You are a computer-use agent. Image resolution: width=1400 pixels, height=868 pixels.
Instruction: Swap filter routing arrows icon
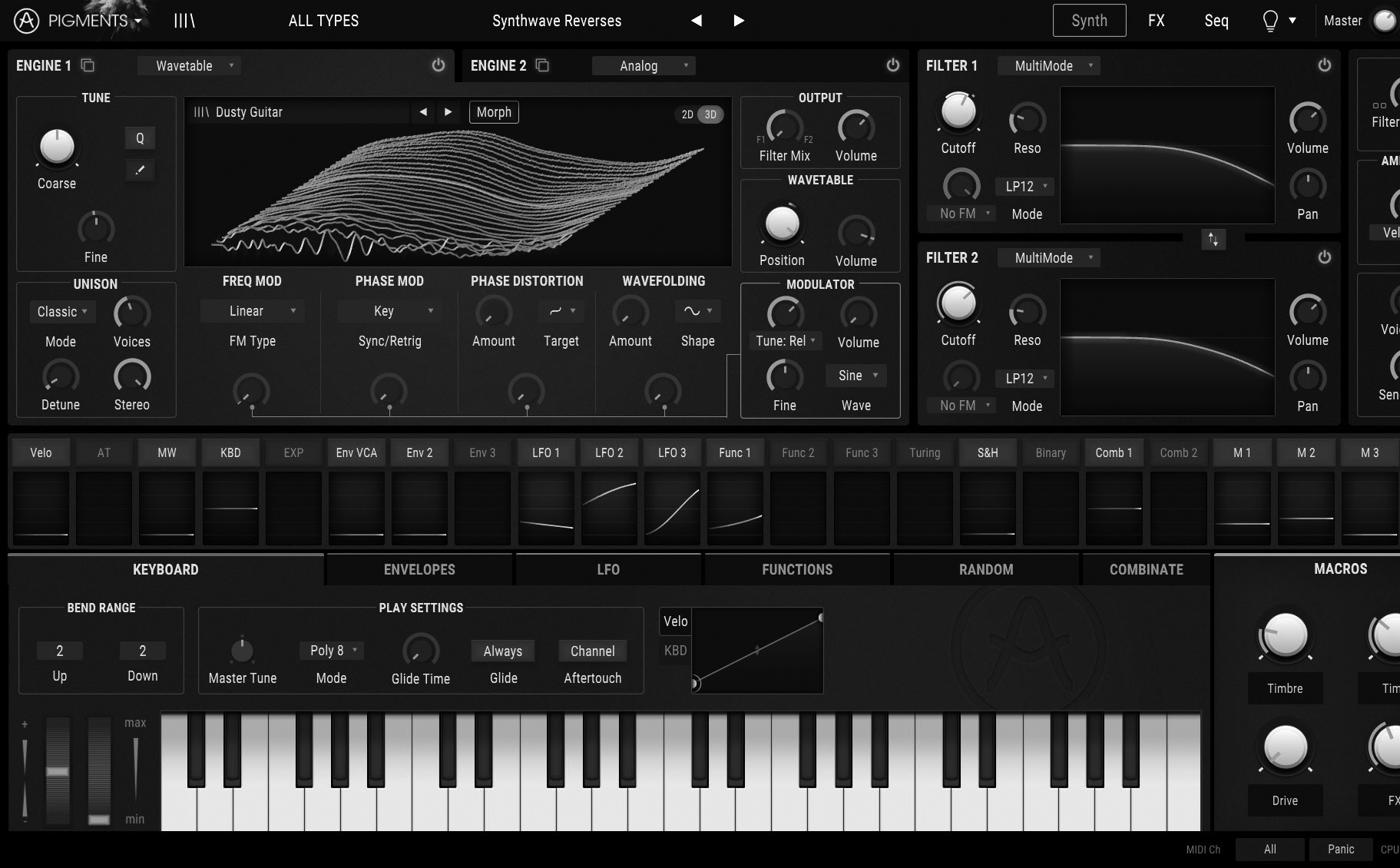pos(1213,240)
